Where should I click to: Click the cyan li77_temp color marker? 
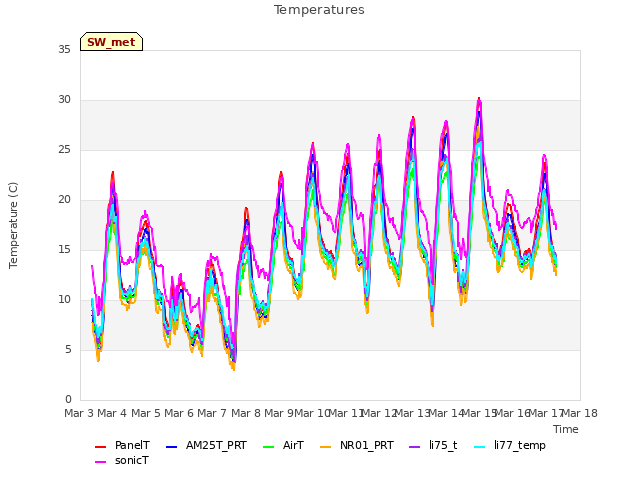tap(480, 447)
